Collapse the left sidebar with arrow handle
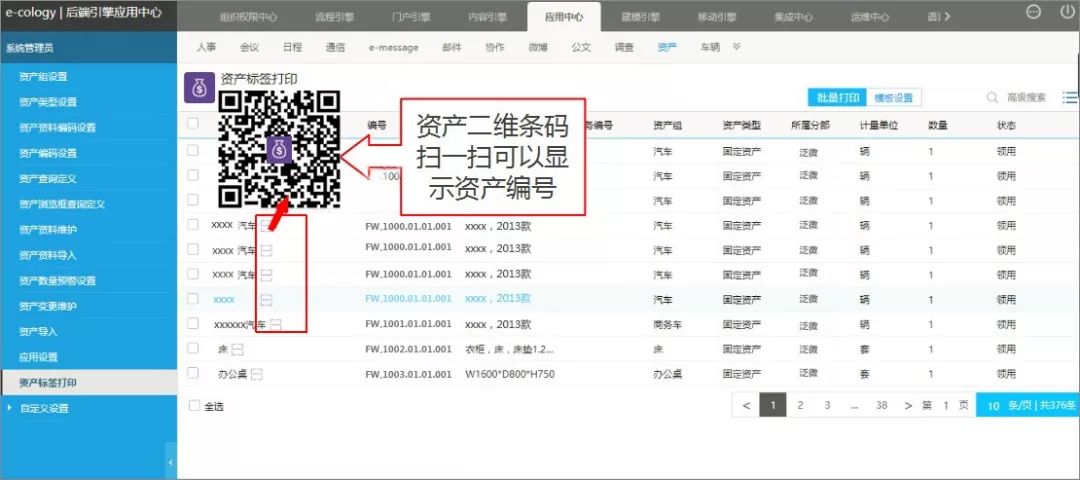This screenshot has width=1080, height=480. [171, 463]
